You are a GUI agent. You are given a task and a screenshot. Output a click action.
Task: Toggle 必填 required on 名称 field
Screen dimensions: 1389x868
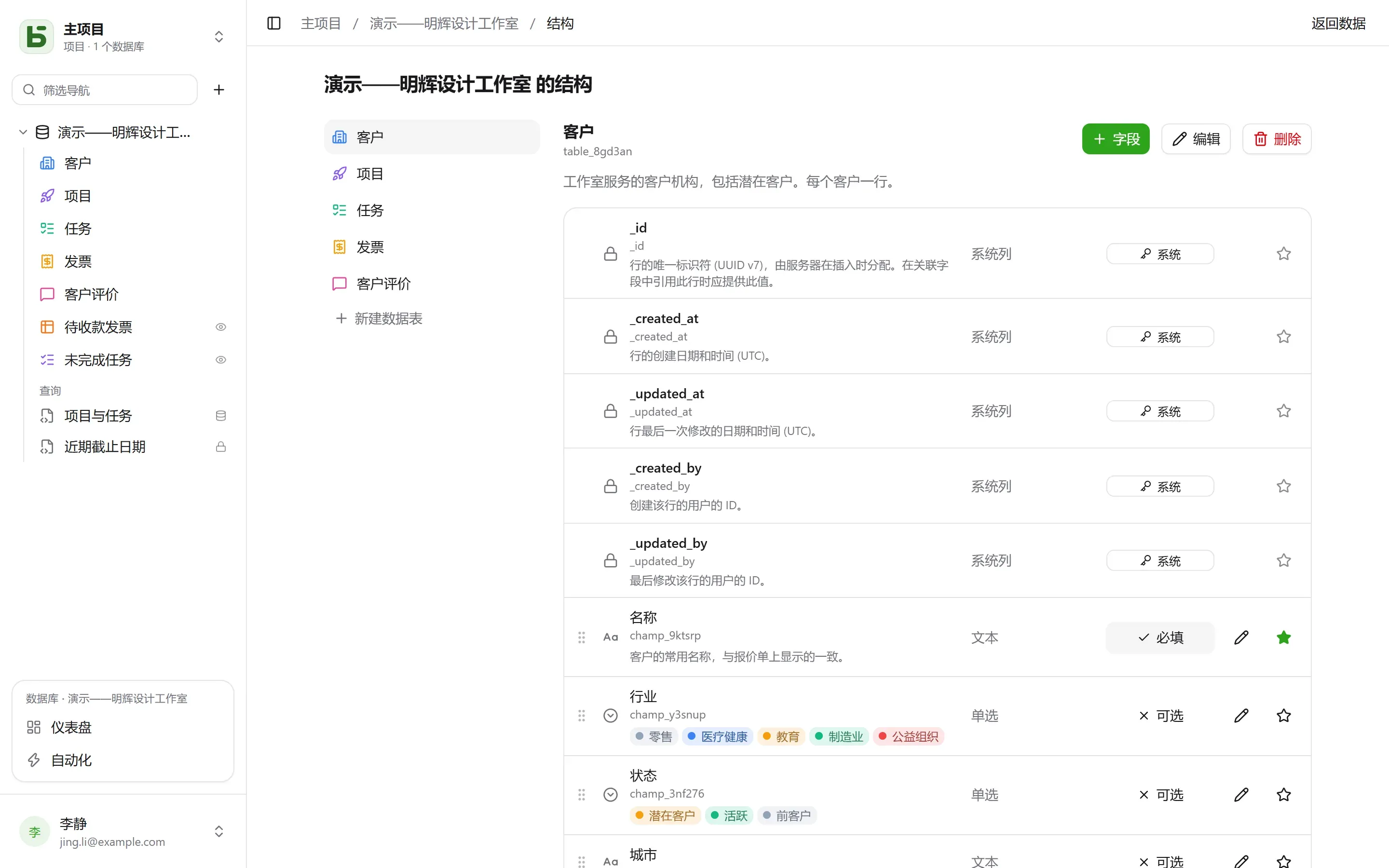click(x=1160, y=637)
